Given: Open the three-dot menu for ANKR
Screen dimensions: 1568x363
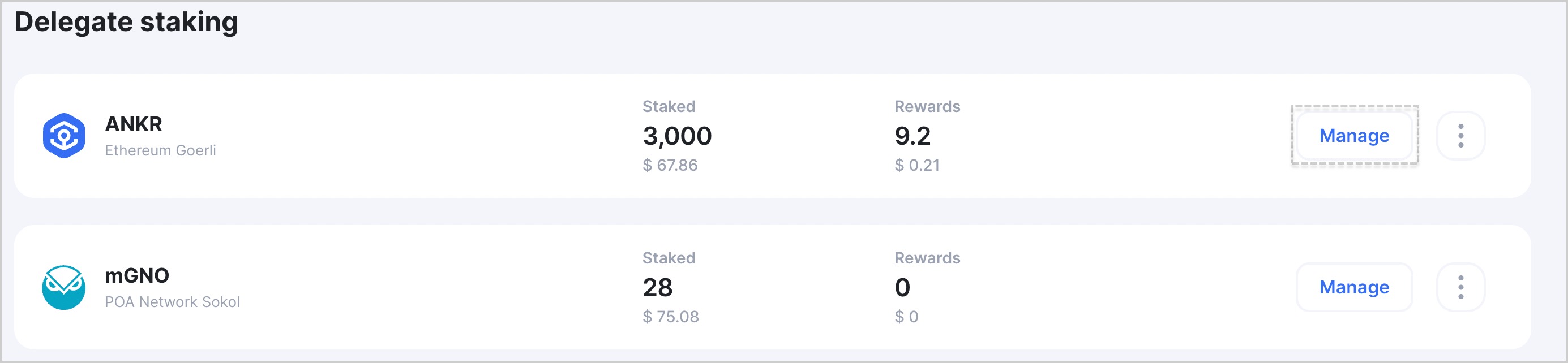Looking at the screenshot, I should tap(1460, 136).
